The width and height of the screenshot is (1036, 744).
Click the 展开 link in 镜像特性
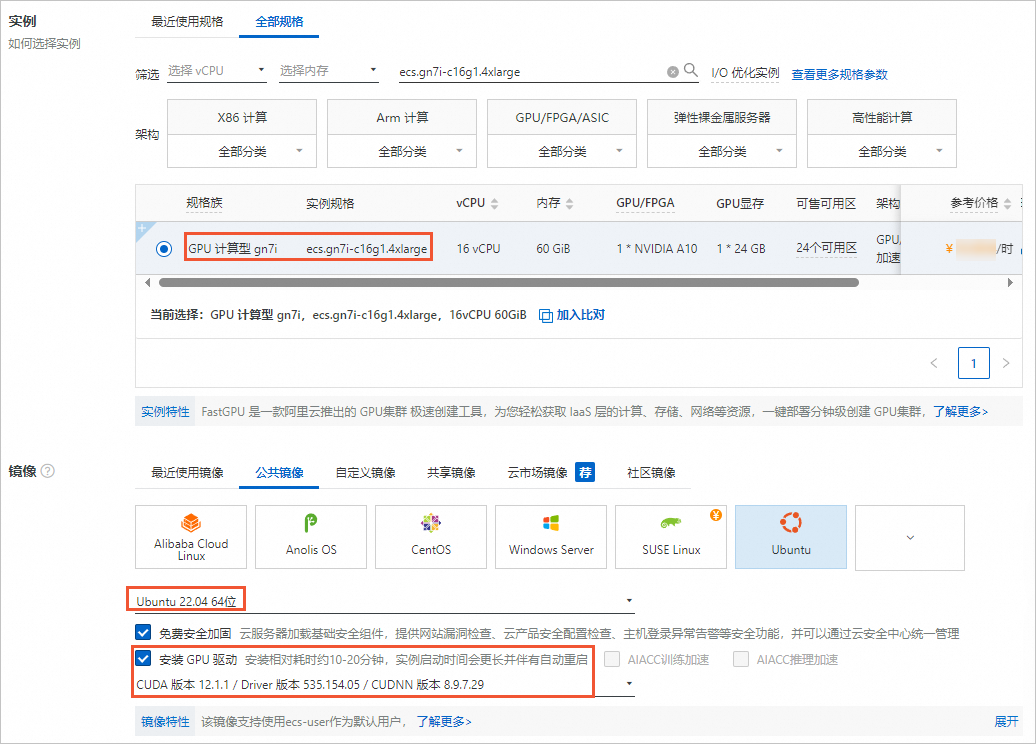[1006, 722]
